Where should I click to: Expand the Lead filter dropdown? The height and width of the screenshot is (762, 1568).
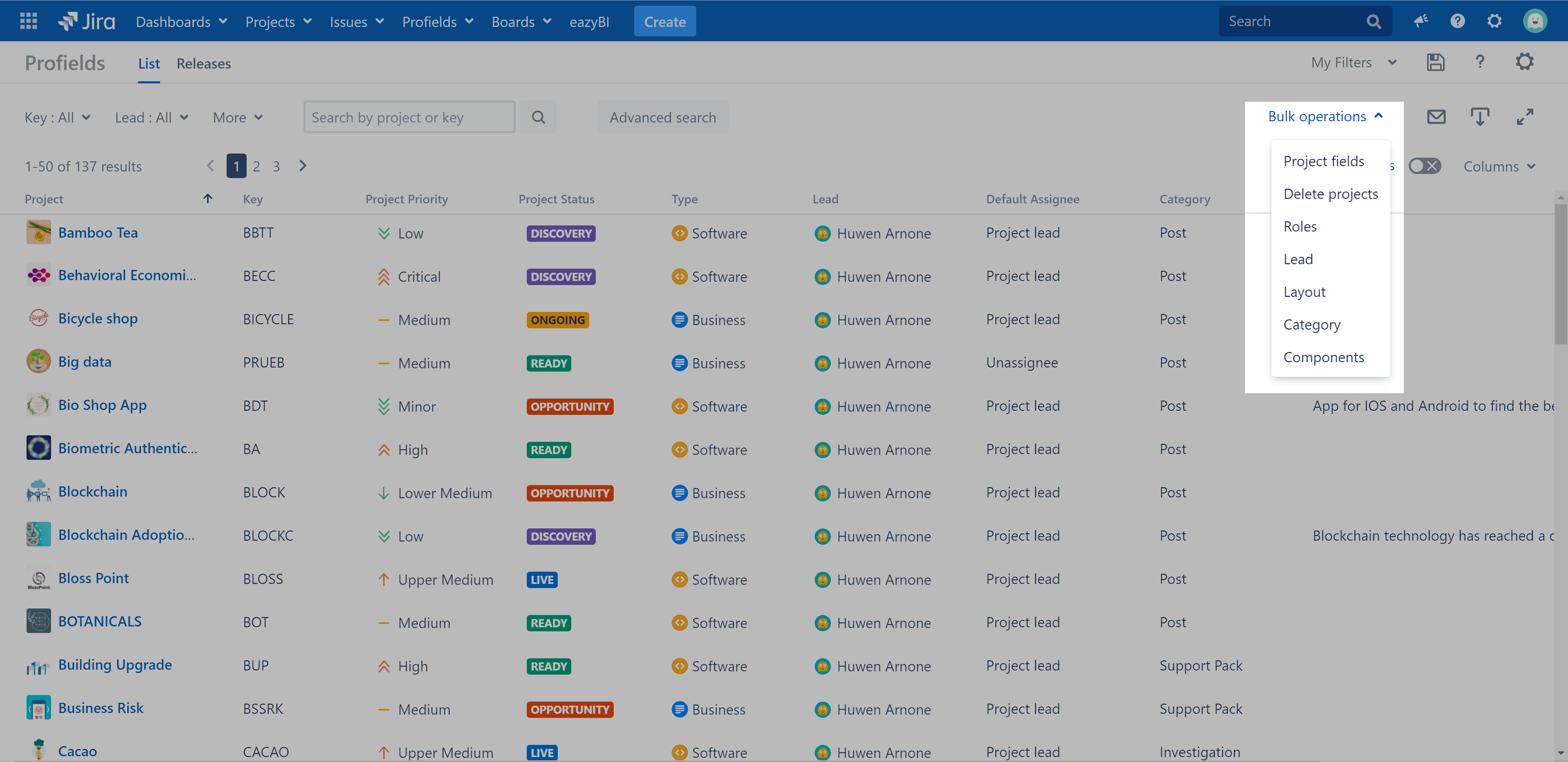(151, 117)
